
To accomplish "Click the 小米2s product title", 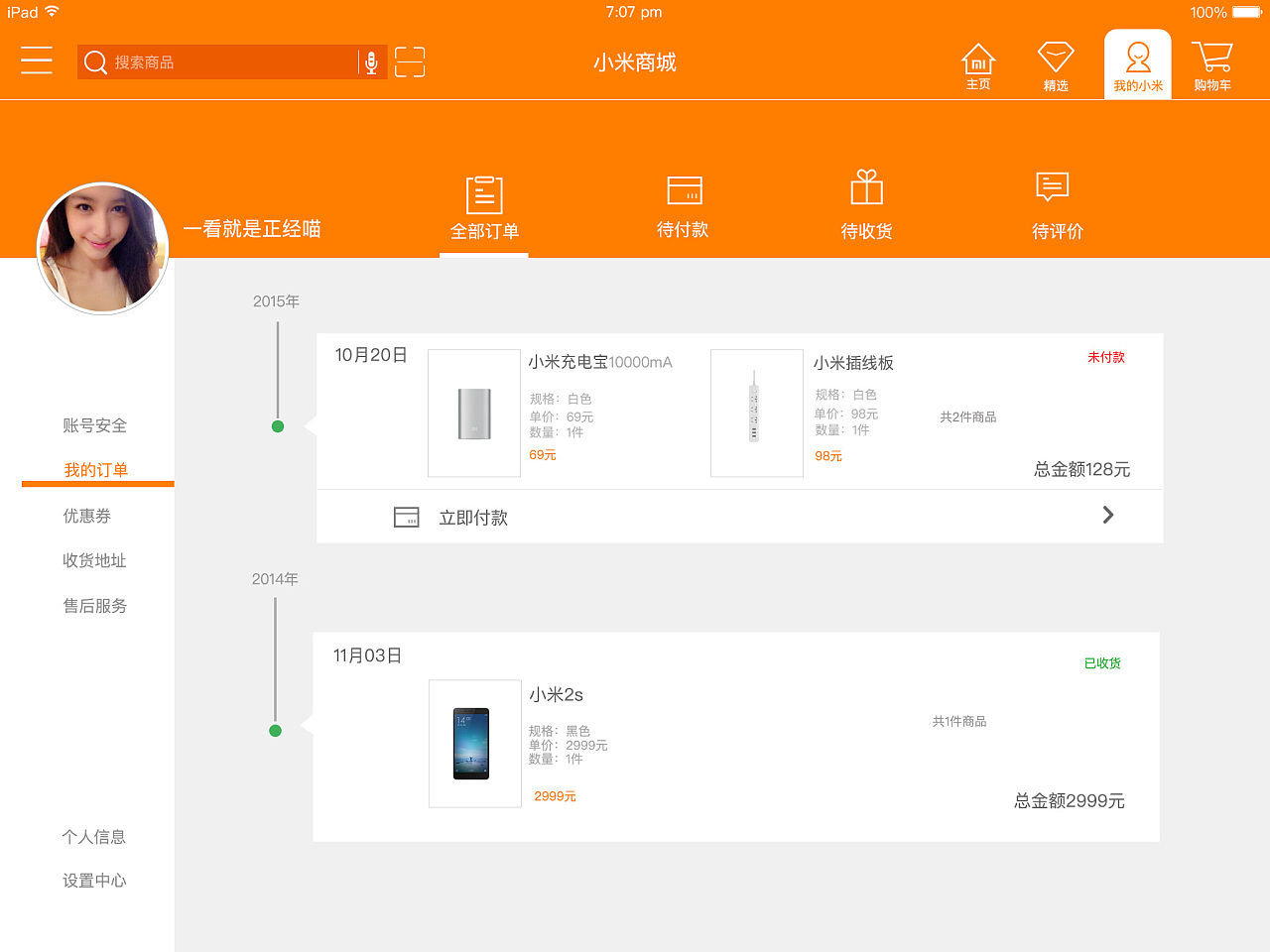I will (x=556, y=694).
